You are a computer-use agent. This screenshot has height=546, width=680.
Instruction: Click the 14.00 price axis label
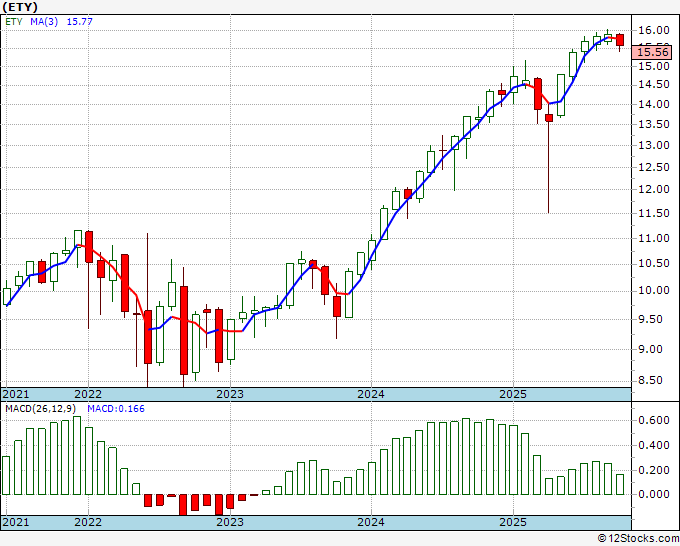pyautogui.click(x=654, y=105)
